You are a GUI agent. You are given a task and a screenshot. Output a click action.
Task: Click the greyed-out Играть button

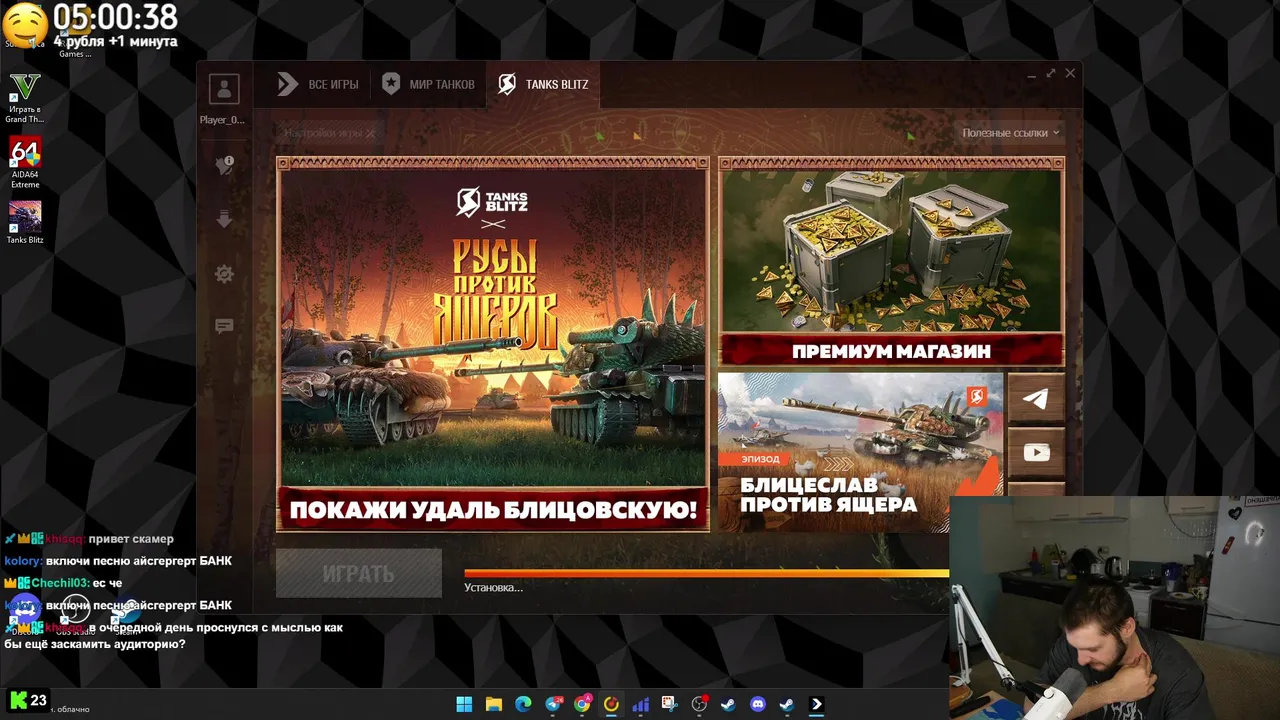coord(359,574)
